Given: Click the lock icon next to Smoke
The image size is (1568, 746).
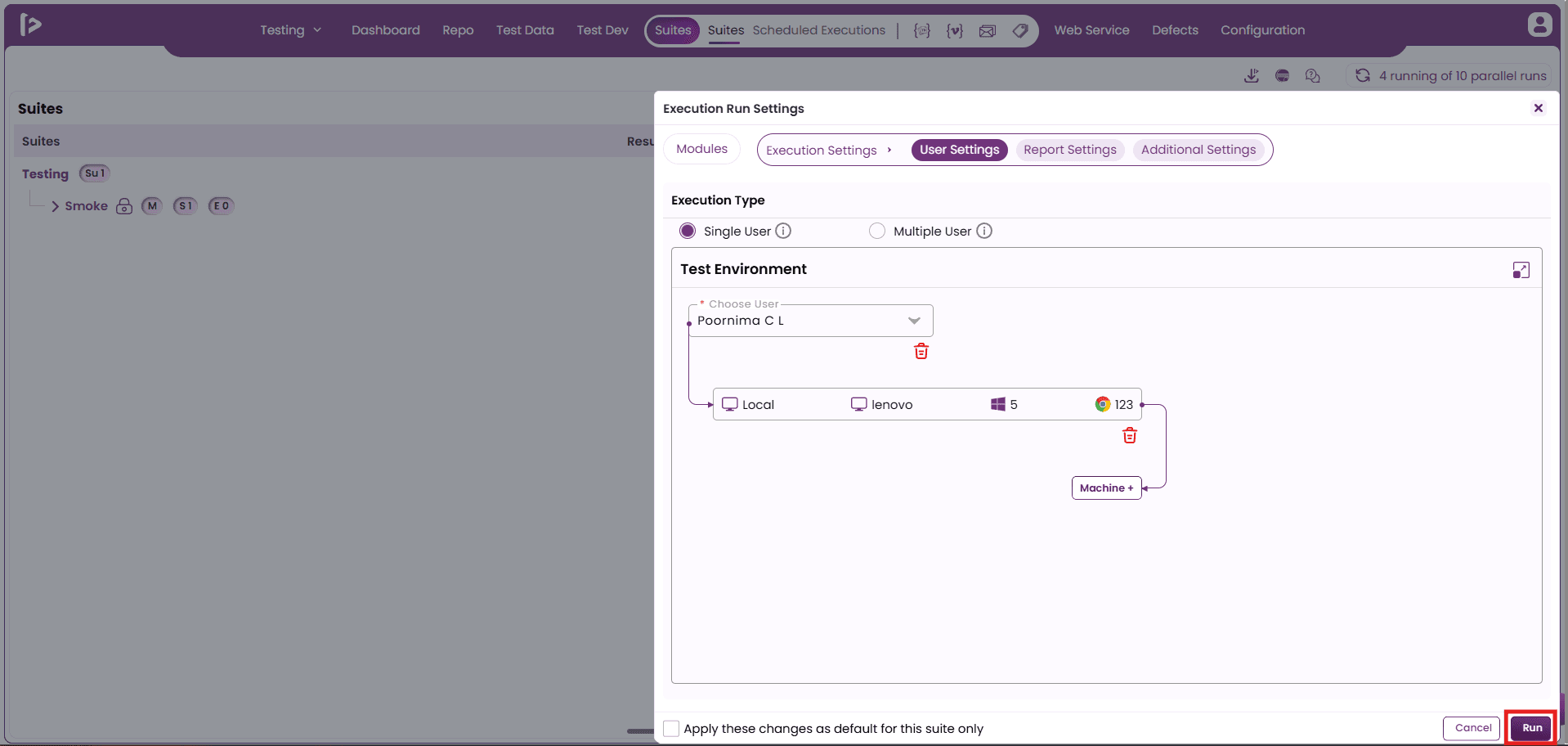Looking at the screenshot, I should point(124,206).
